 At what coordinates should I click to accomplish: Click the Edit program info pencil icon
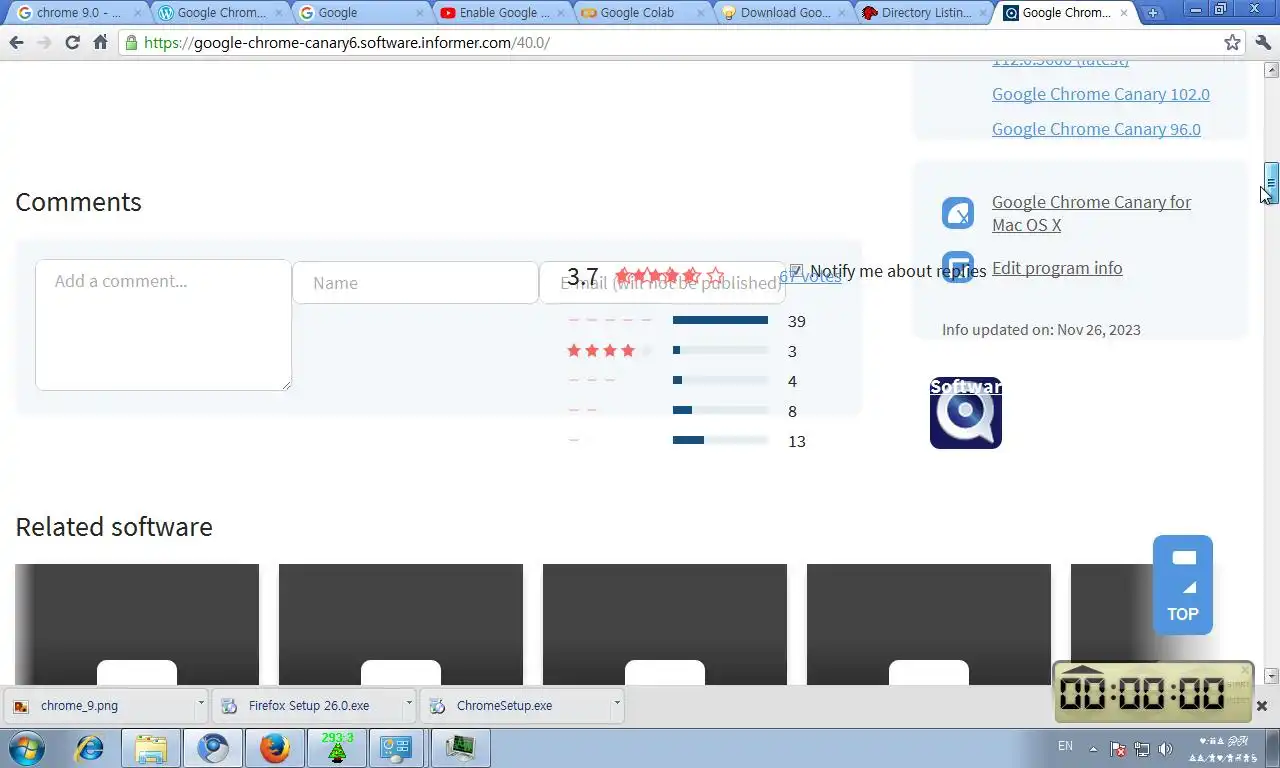958,267
